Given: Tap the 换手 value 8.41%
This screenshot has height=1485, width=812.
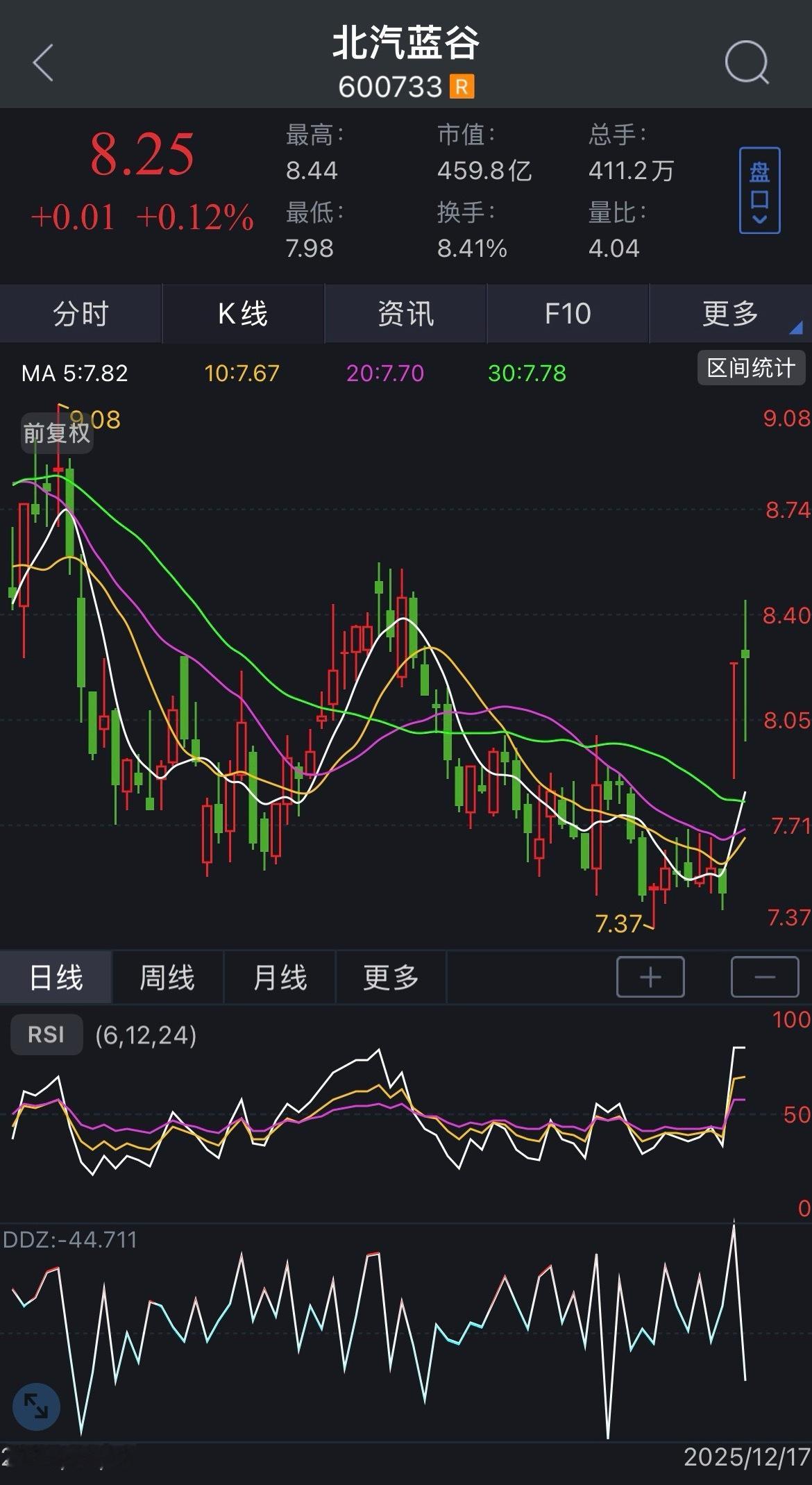Looking at the screenshot, I should pos(472,248).
